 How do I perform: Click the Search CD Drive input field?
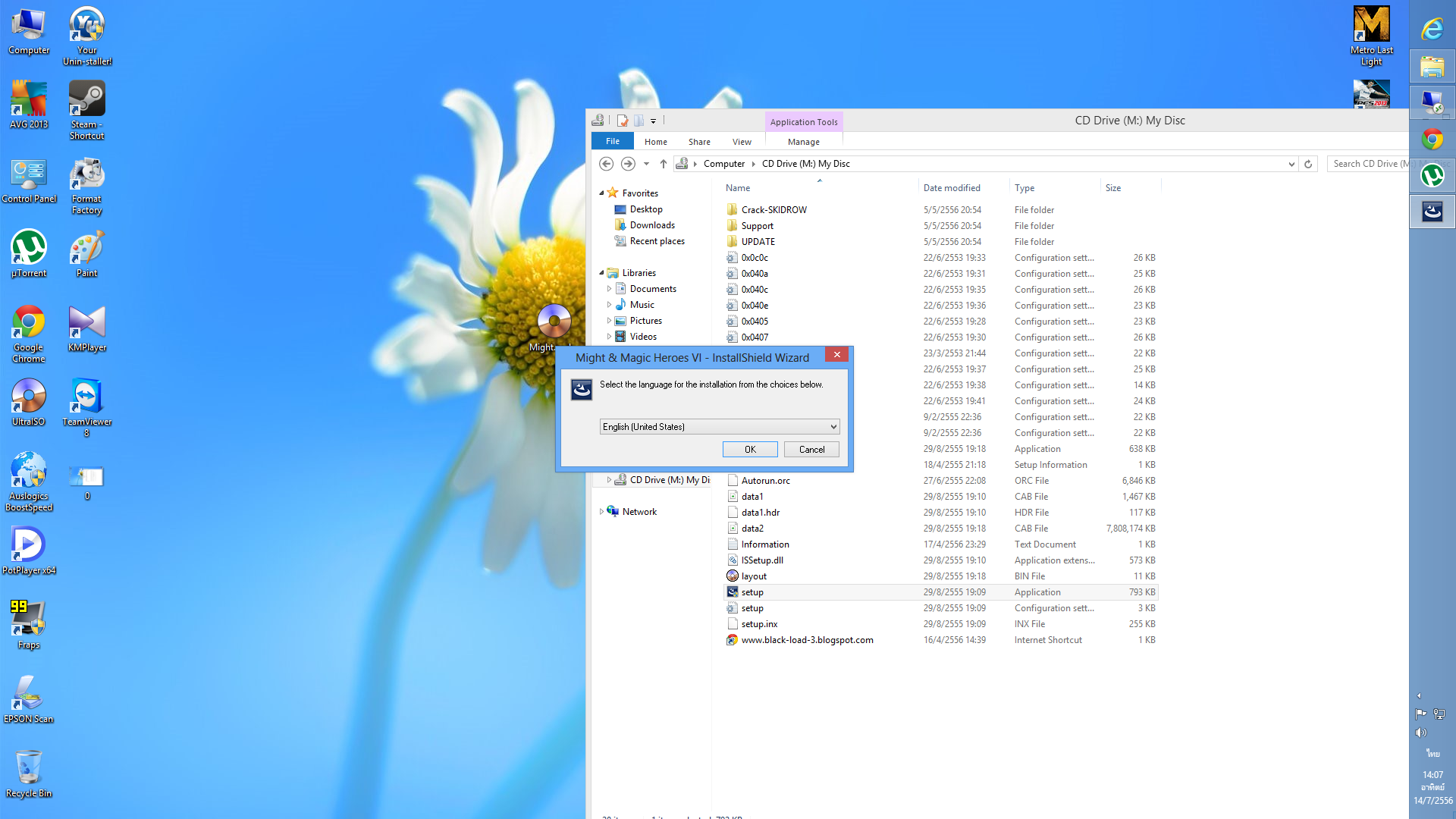tap(1369, 164)
